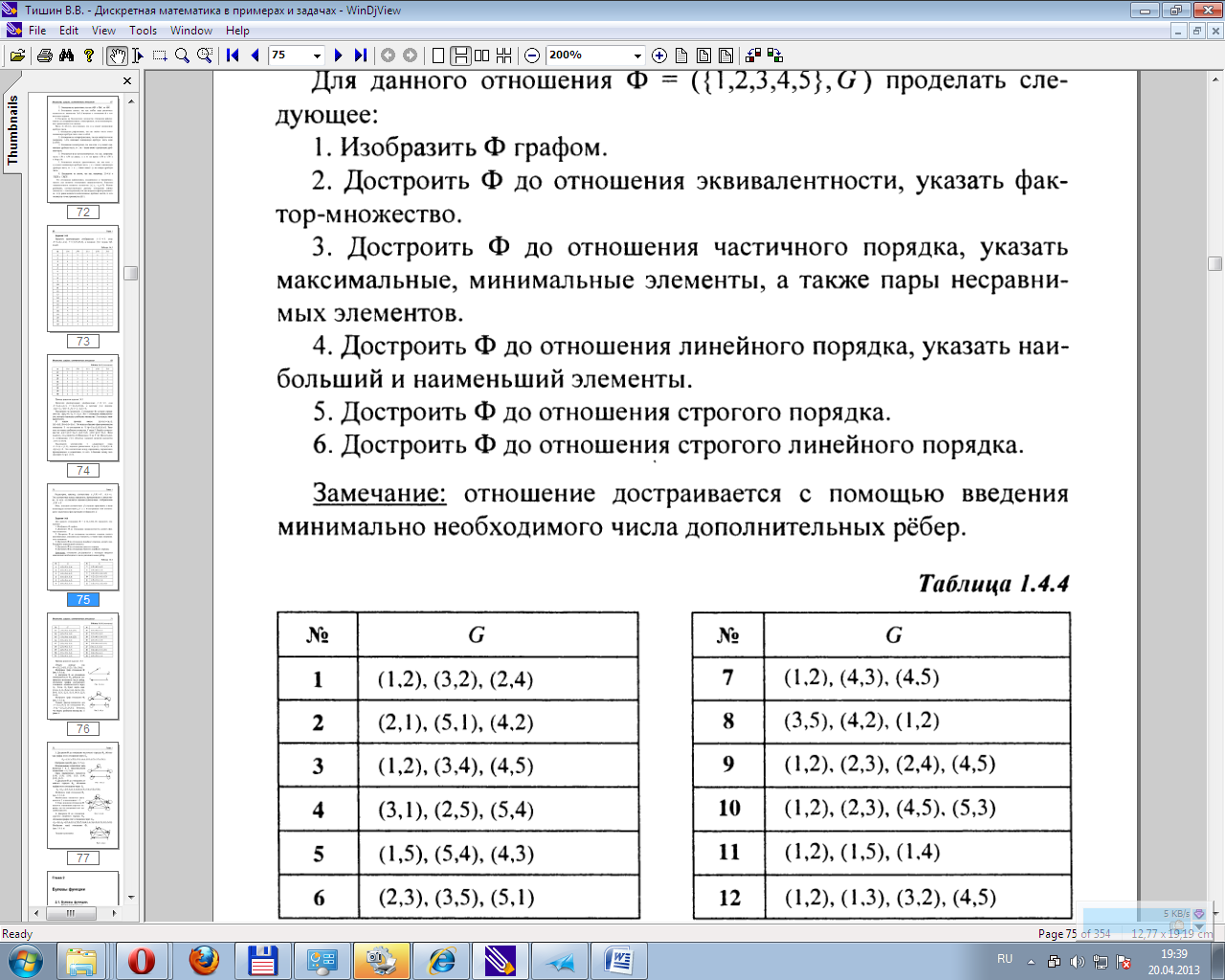Select page 72 thumbnail
Viewport: 1225px width, 980px height.
click(x=83, y=148)
